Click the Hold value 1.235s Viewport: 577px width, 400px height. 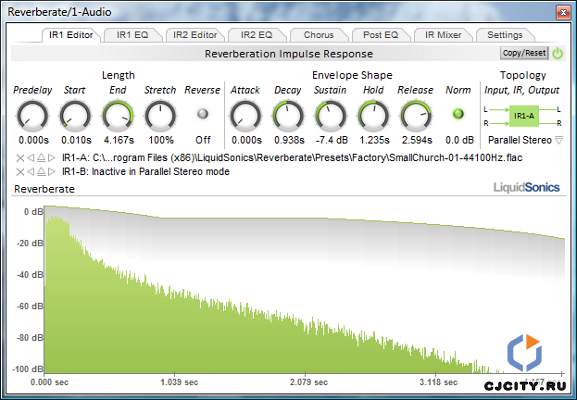click(x=374, y=140)
